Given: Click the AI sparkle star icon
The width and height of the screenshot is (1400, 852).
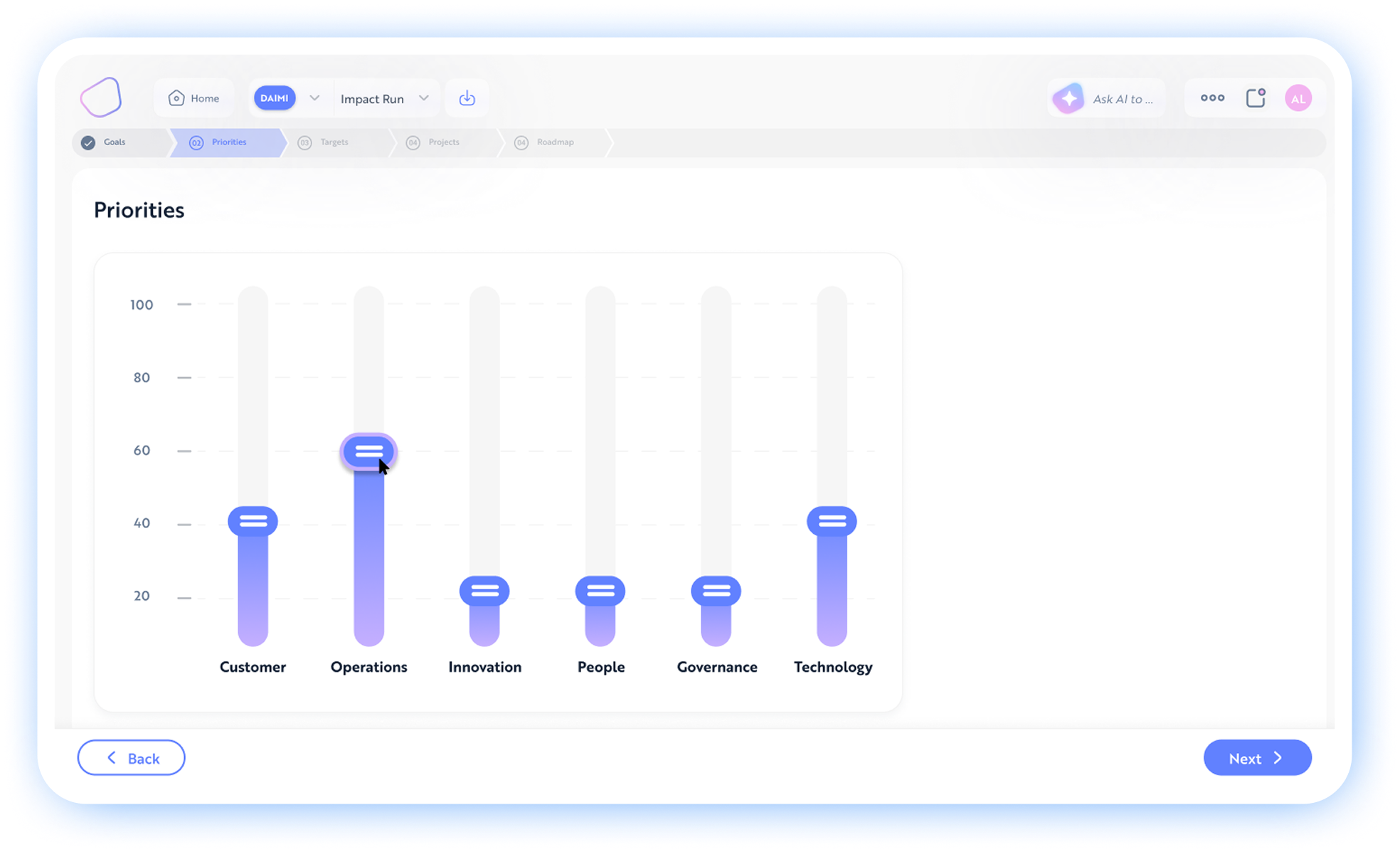Looking at the screenshot, I should click(x=1068, y=98).
